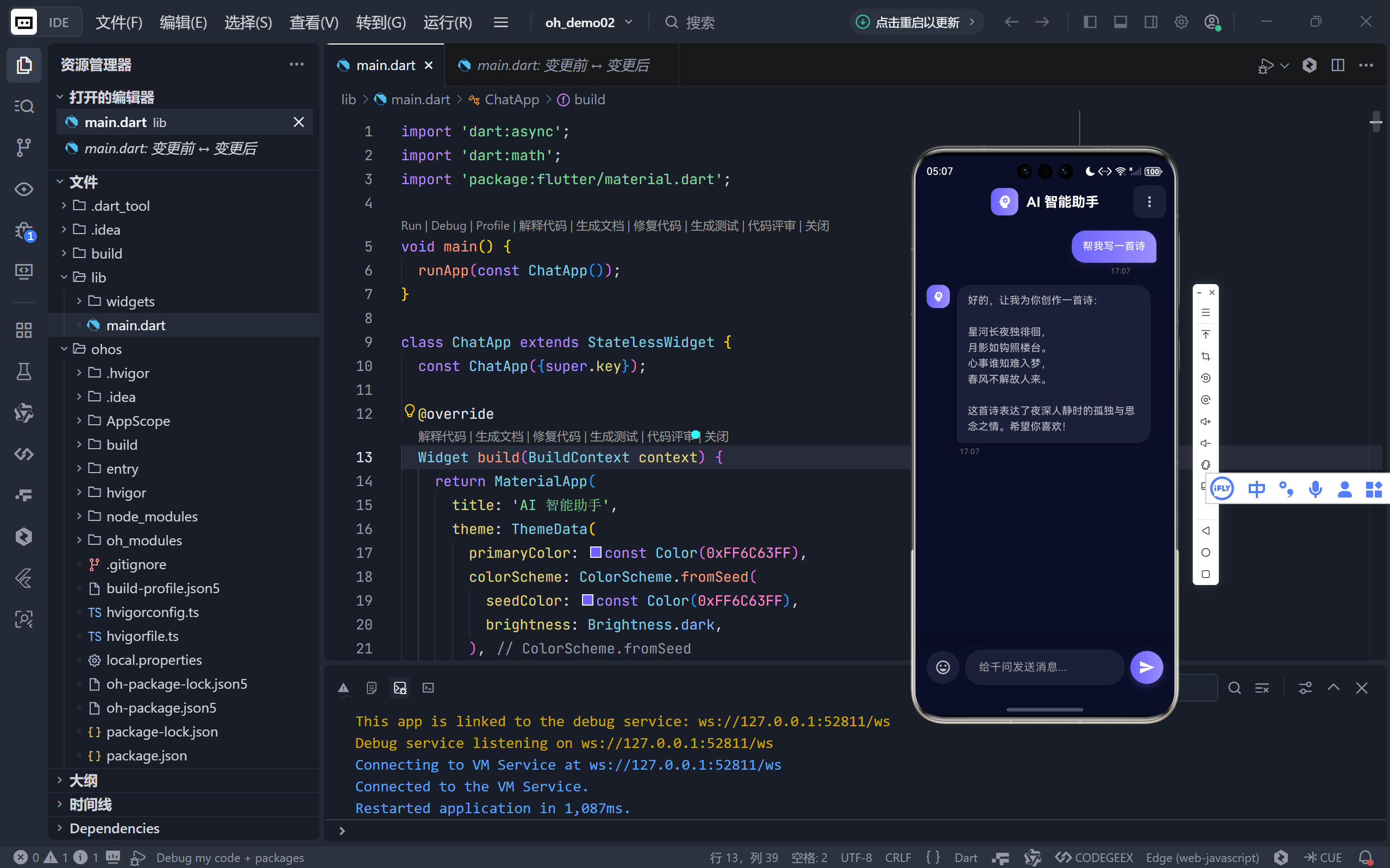Screen dimensions: 1390x868
Task: Open the 运行(R) menu
Action: [447, 22]
